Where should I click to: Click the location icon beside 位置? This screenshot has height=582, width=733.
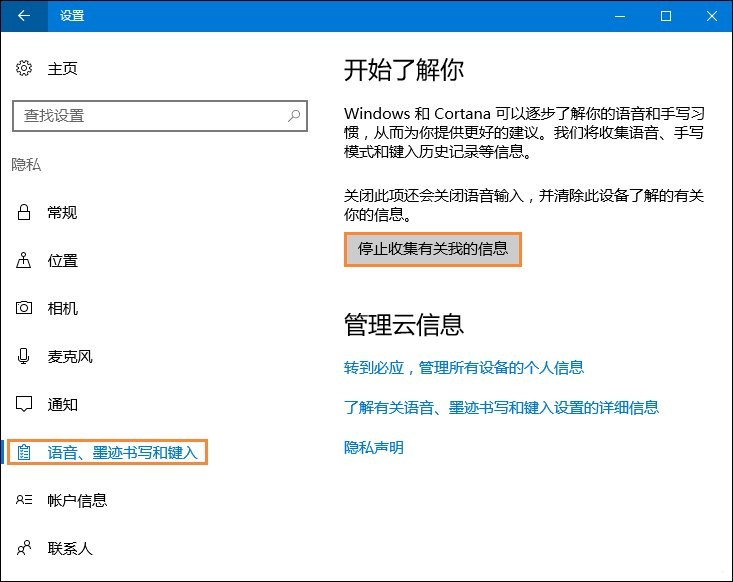click(x=24, y=260)
